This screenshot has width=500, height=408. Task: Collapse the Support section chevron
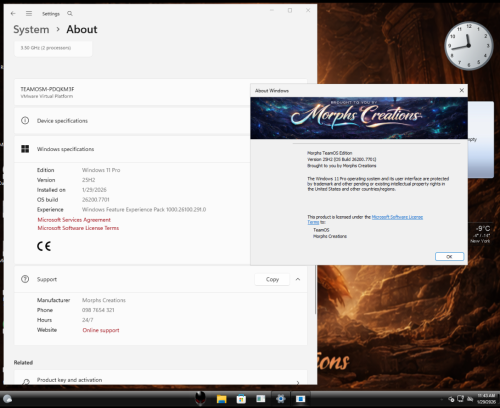[298, 279]
